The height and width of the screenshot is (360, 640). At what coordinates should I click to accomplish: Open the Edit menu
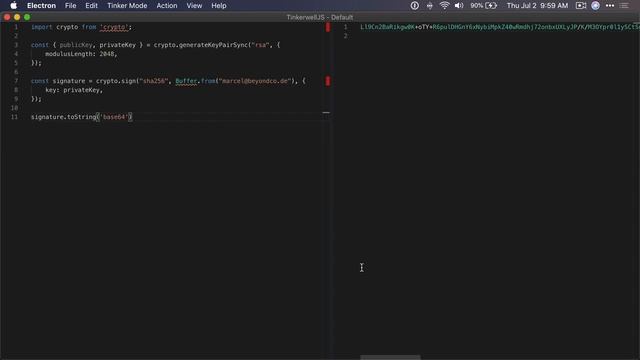pyautogui.click(x=91, y=6)
